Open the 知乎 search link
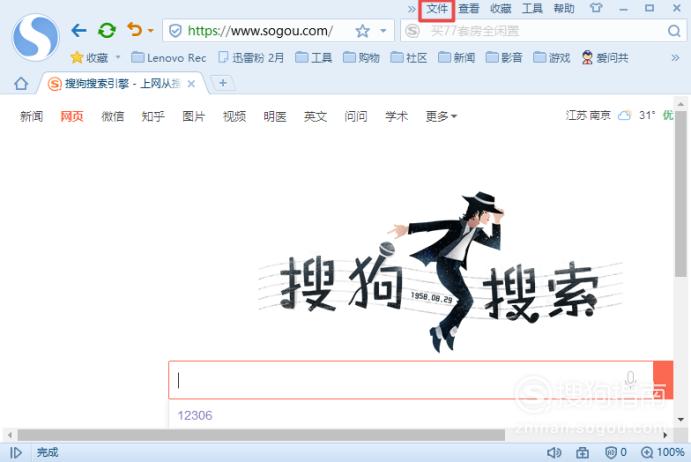 153,116
